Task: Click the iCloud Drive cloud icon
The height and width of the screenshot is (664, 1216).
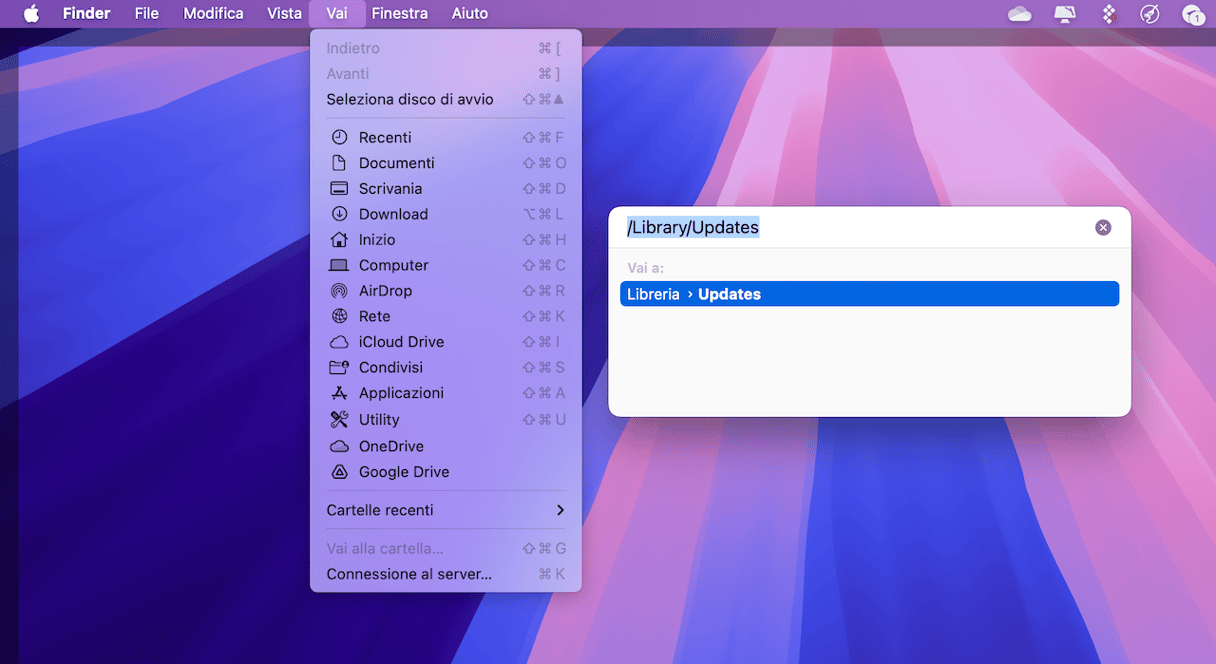Action: 339,342
